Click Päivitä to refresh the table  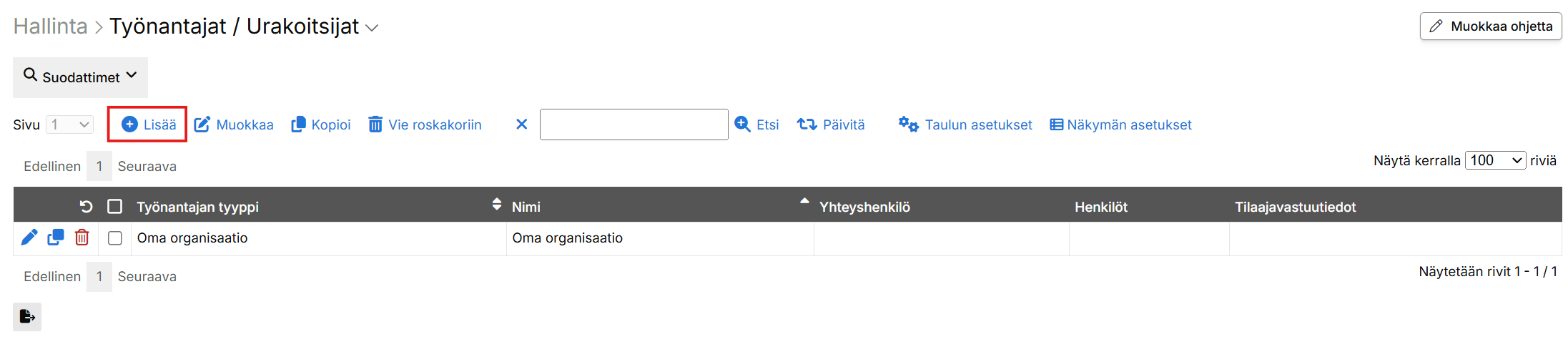[831, 124]
